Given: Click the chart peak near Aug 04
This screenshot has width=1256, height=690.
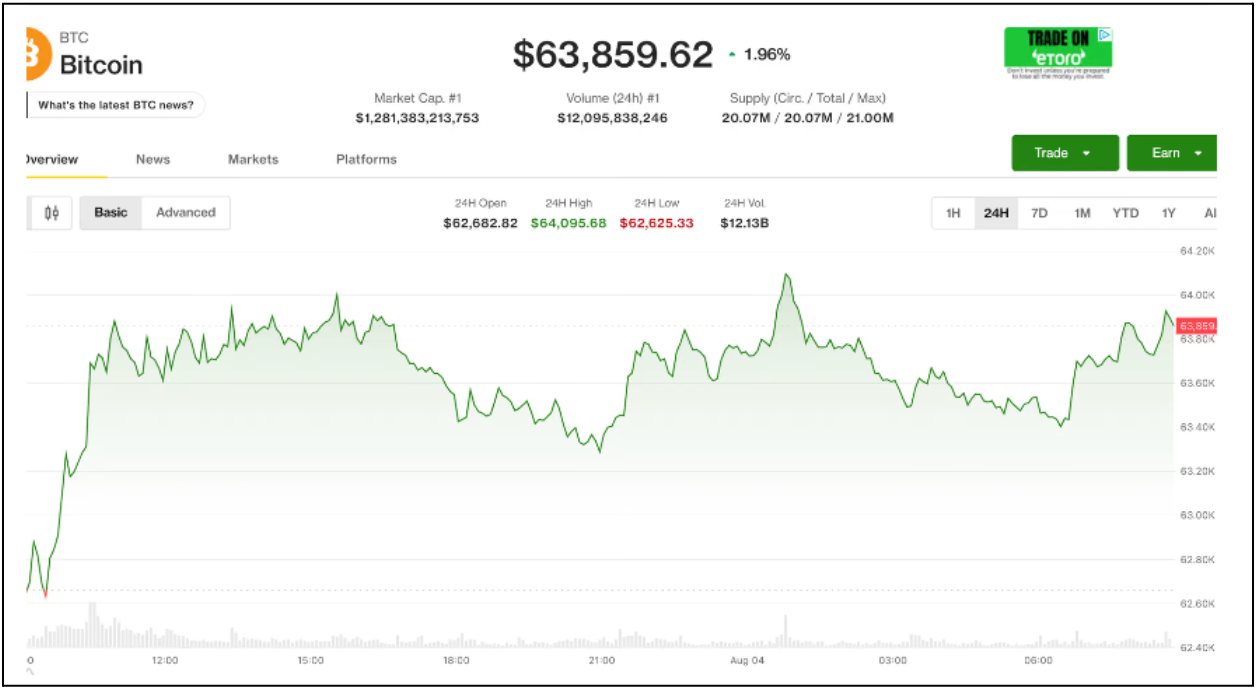Looking at the screenshot, I should click(x=787, y=274).
